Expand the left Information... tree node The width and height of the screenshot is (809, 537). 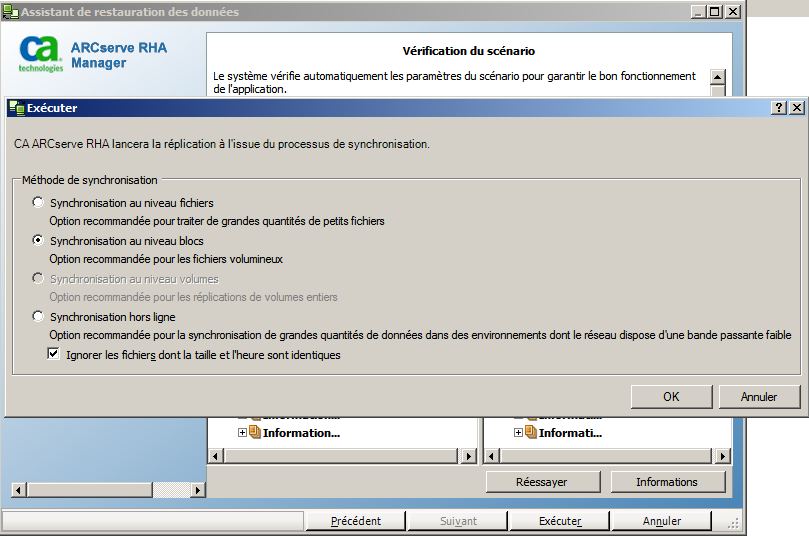click(242, 432)
